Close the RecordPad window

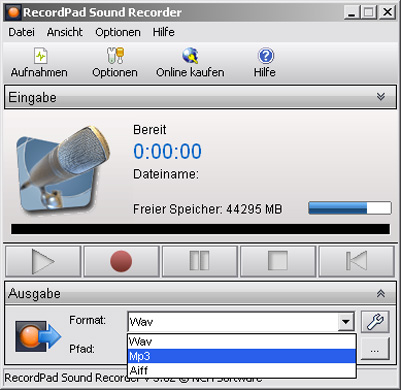(387, 12)
